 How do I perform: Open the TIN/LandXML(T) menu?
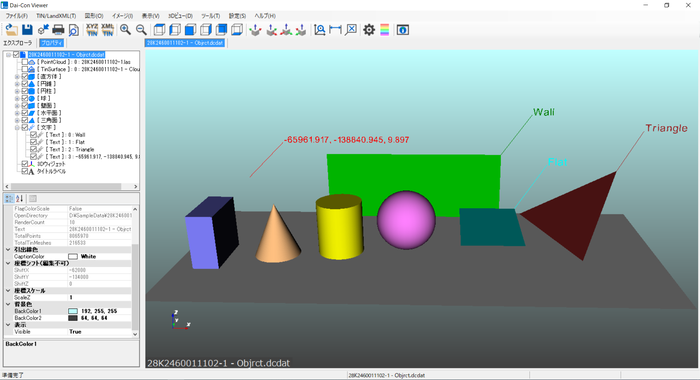(x=56, y=16)
